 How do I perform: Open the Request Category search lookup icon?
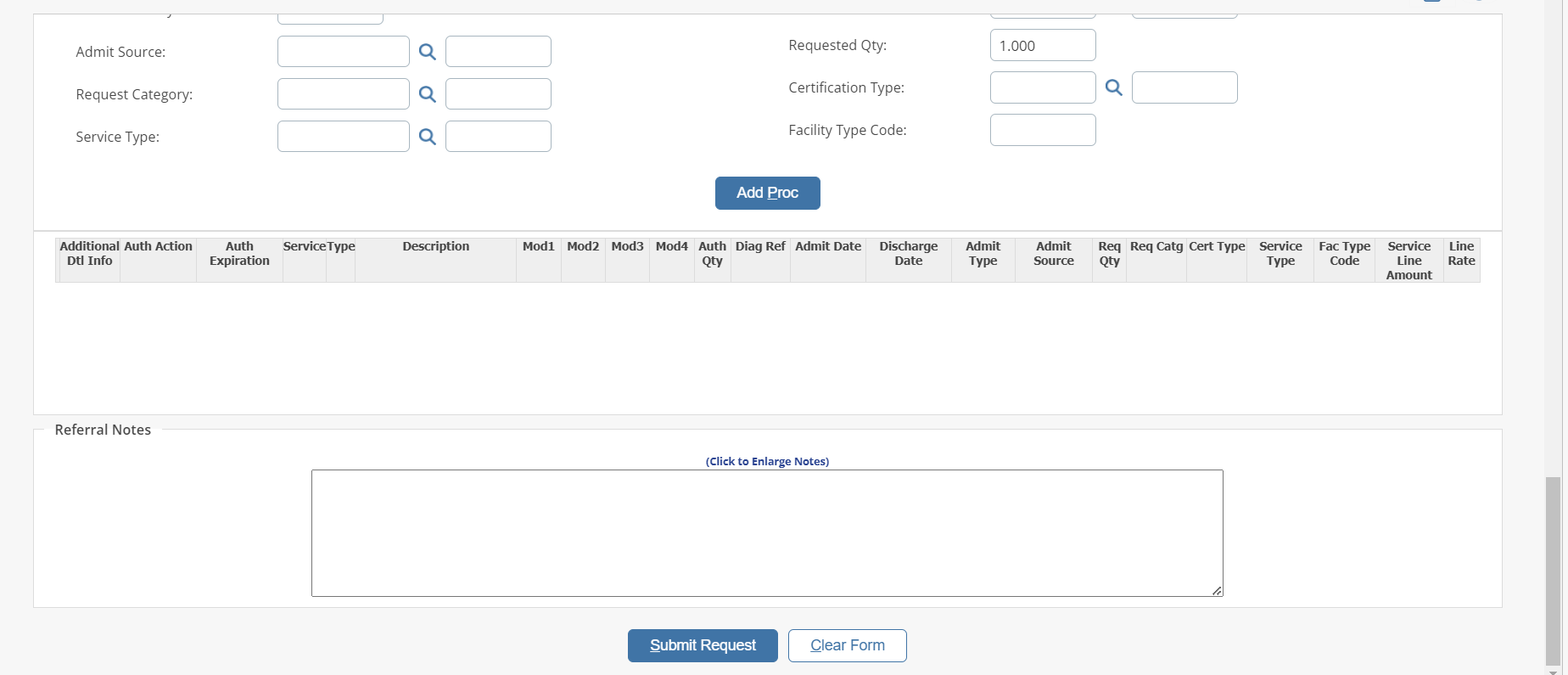[x=428, y=94]
